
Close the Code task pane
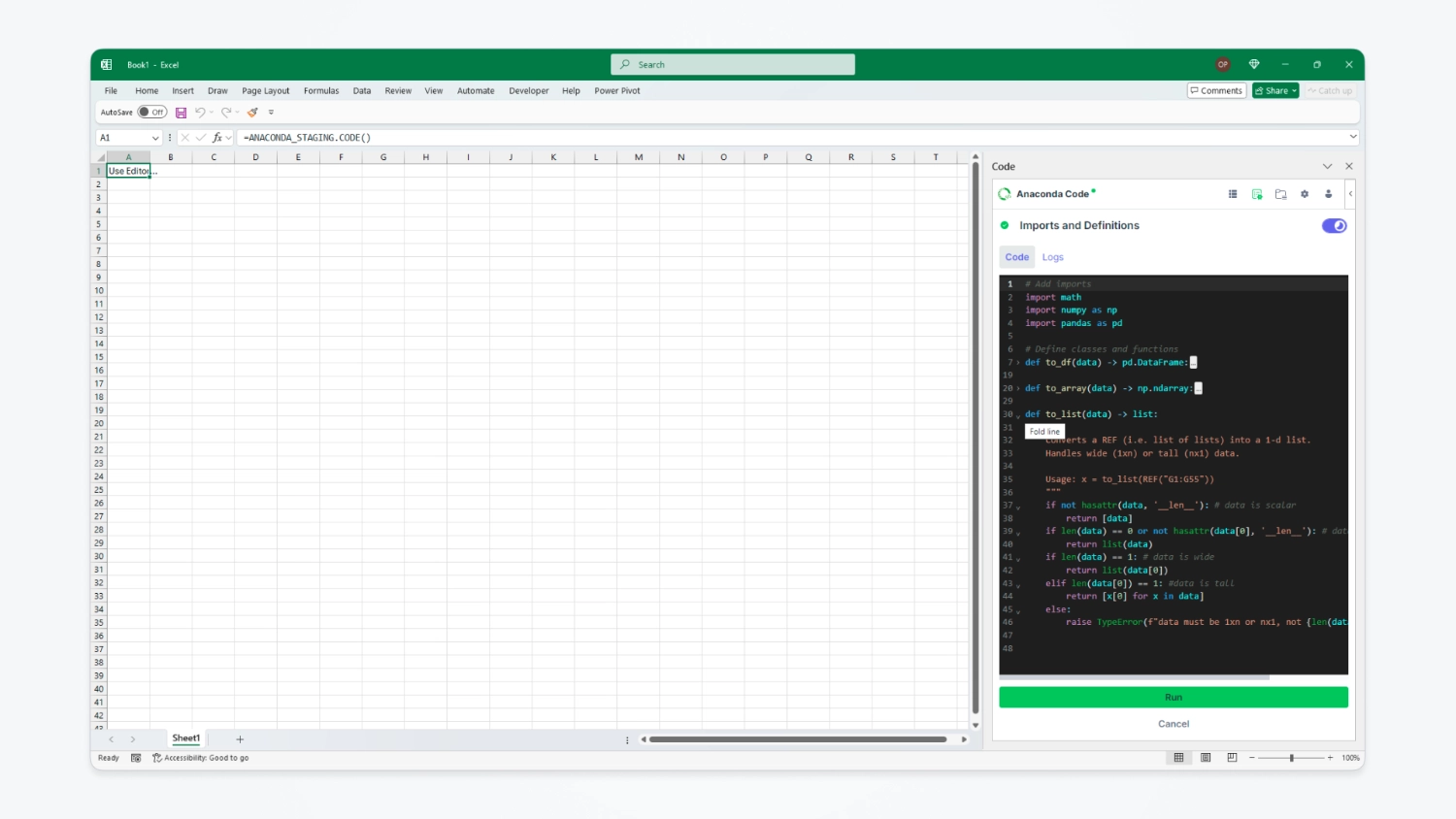coord(1348,167)
